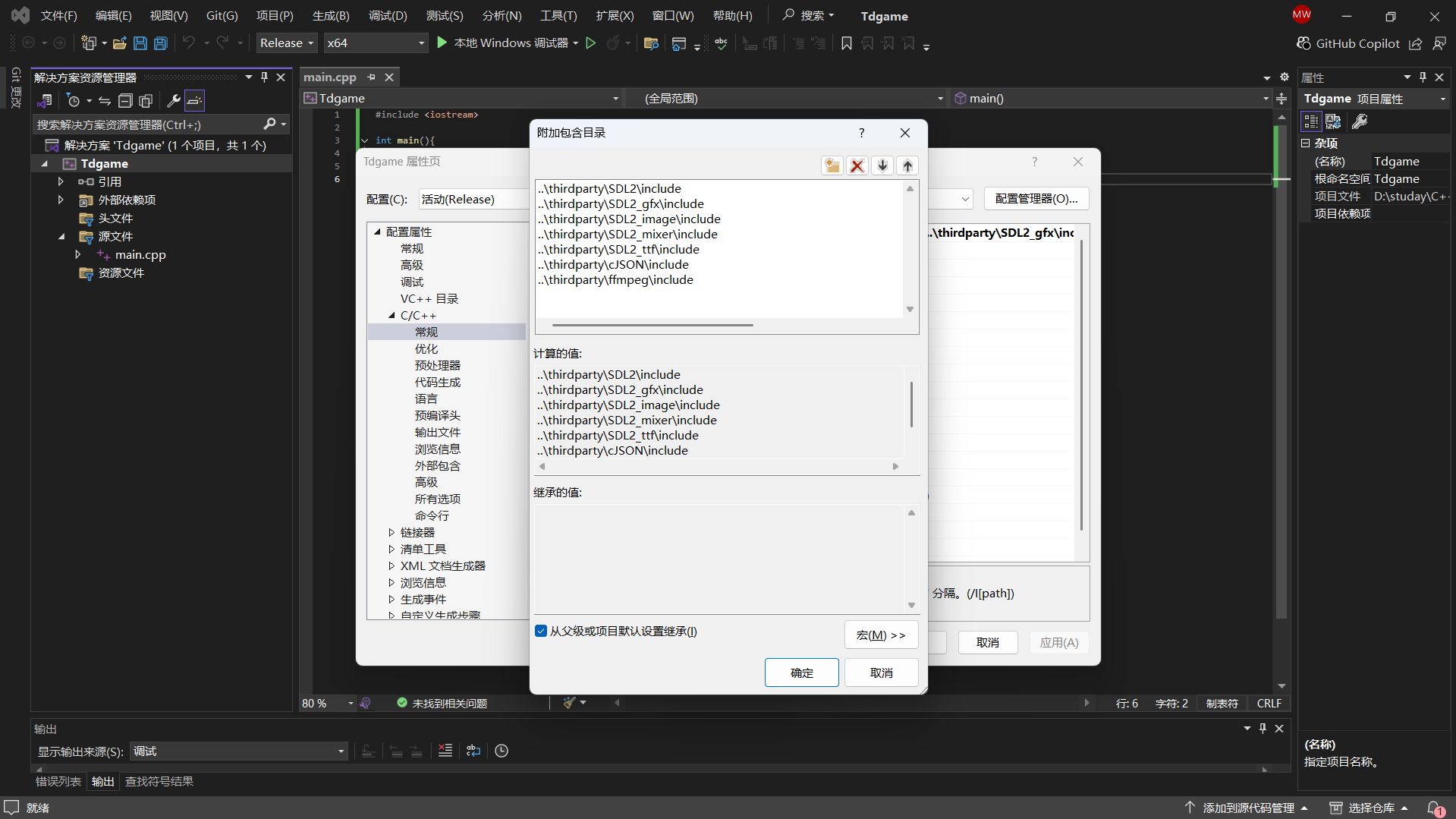1456x819 pixels.
Task: Switch to the 错误列表 tab
Action: (58, 782)
